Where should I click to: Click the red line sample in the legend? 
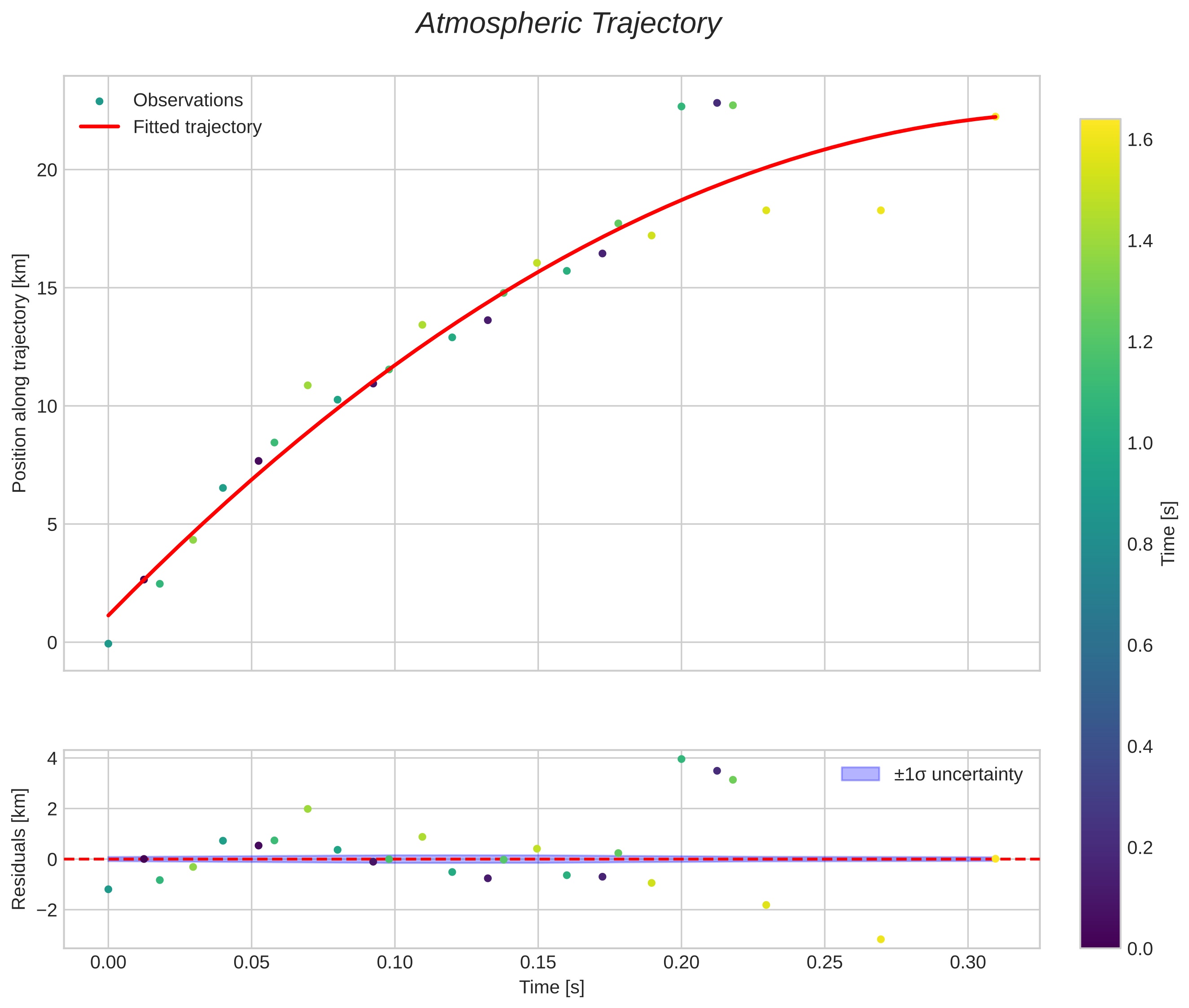pyautogui.click(x=100, y=126)
